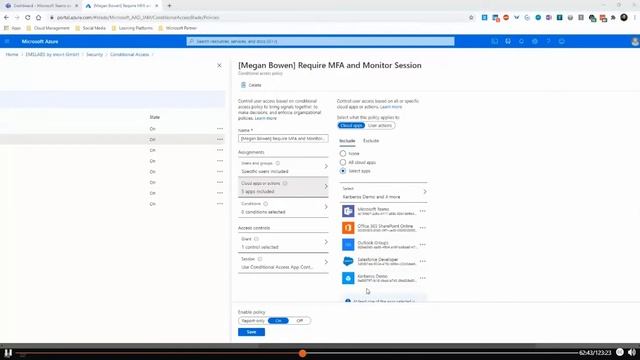This screenshot has width=640, height=360.
Task: Open Cloud Shell in the Azure header
Action: tap(494, 41)
